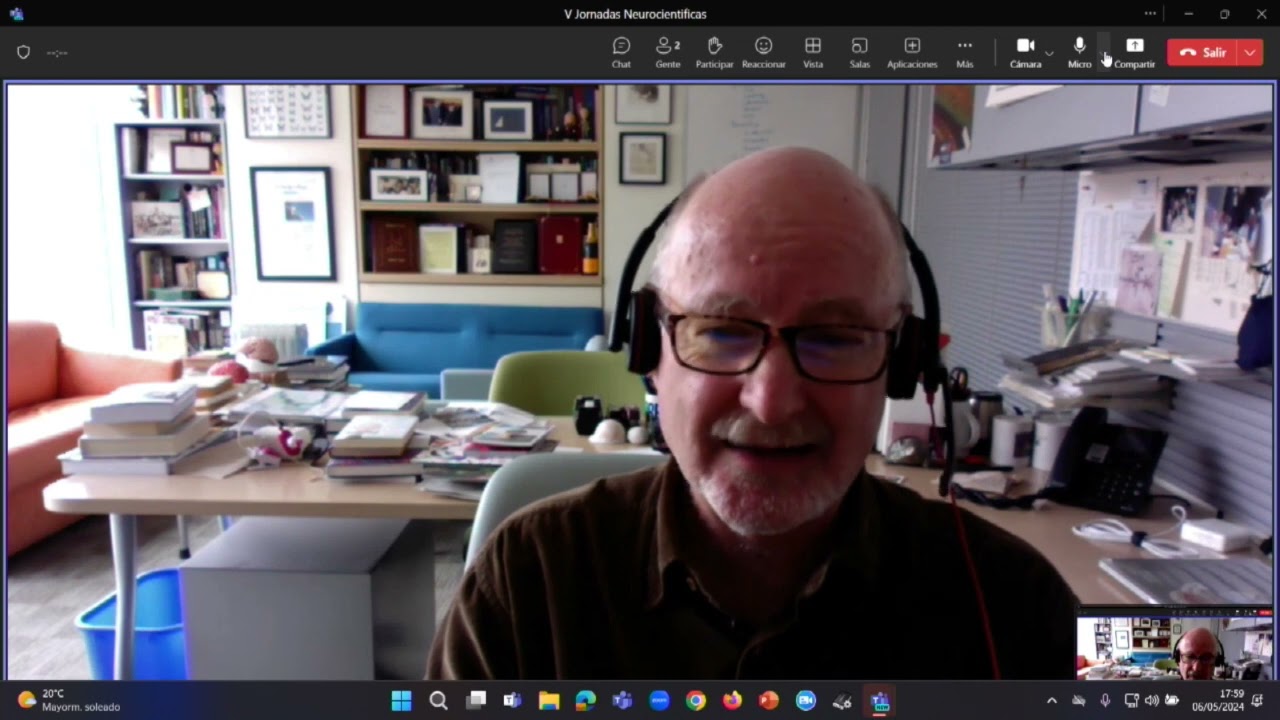Change layout with the Vista icon
The image size is (1280, 720).
813,52
